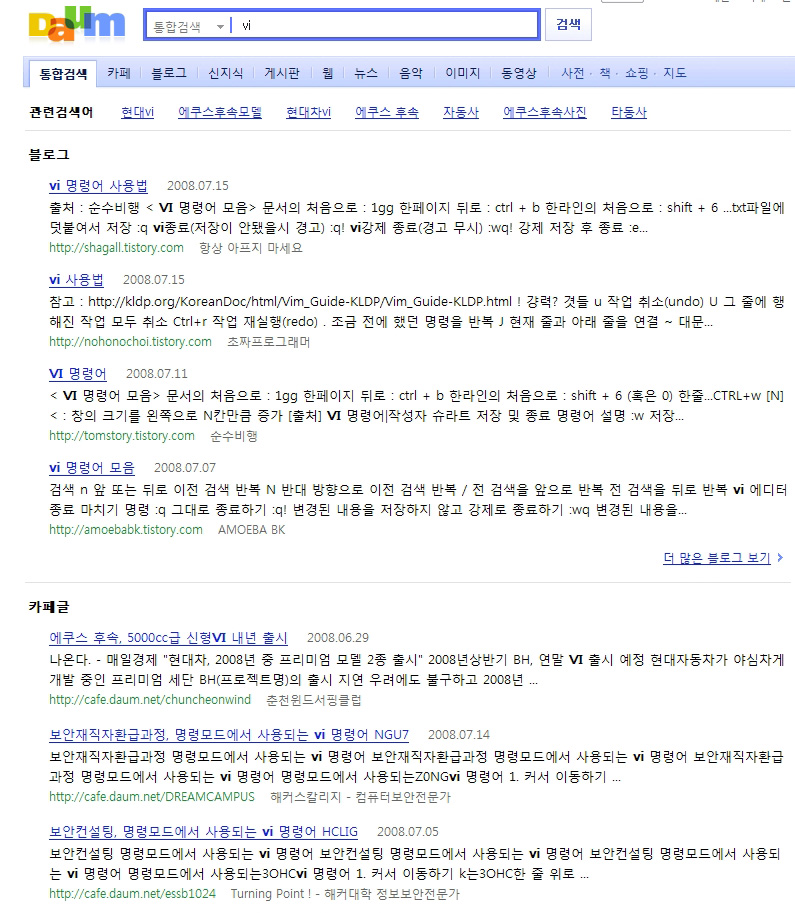Visit the shagall.tistory.com URL
795x913 pixels.
coord(116,247)
